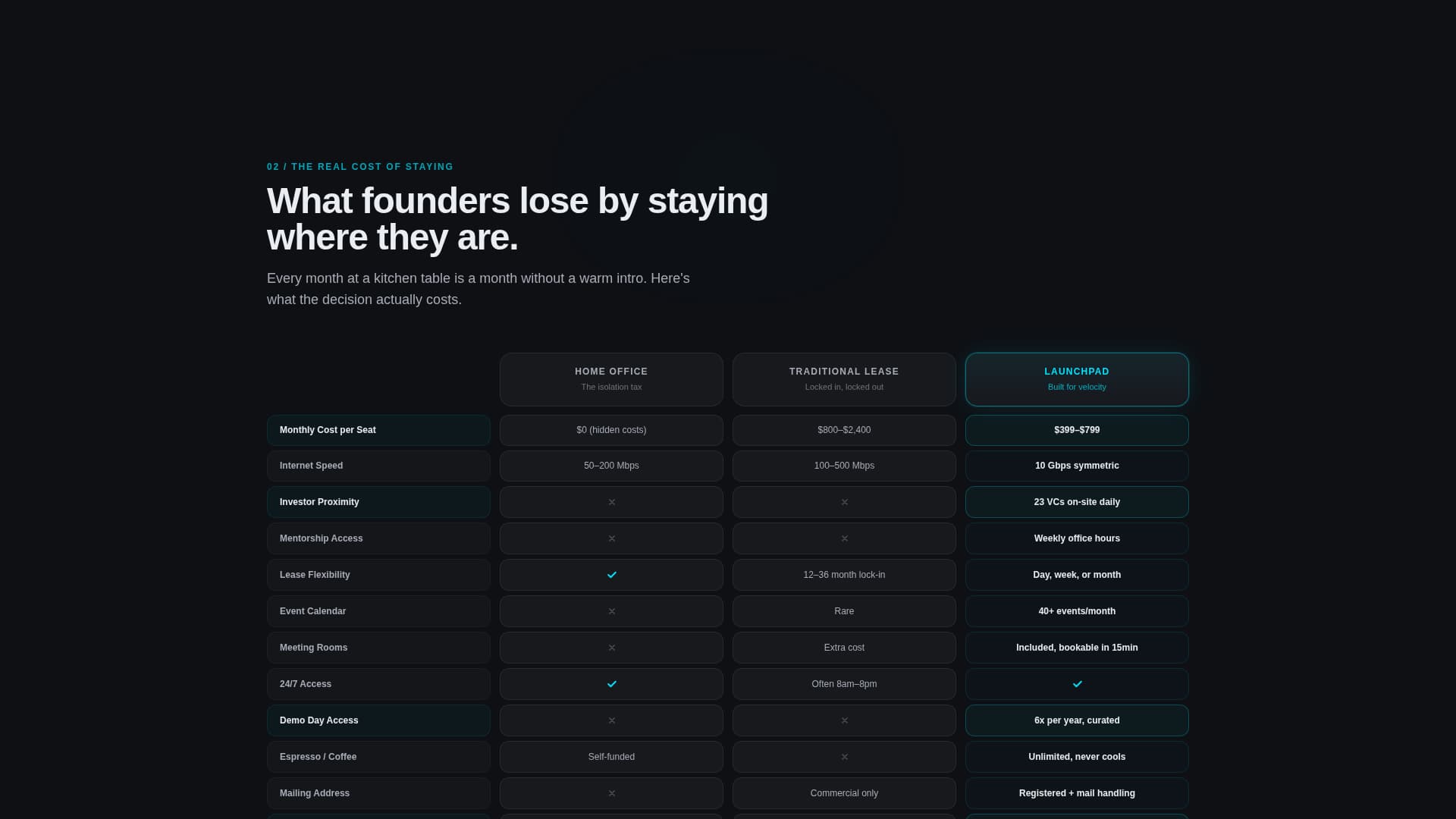This screenshot has width=1456, height=819.
Task: Click the Event Calendar row label
Action: [378, 611]
